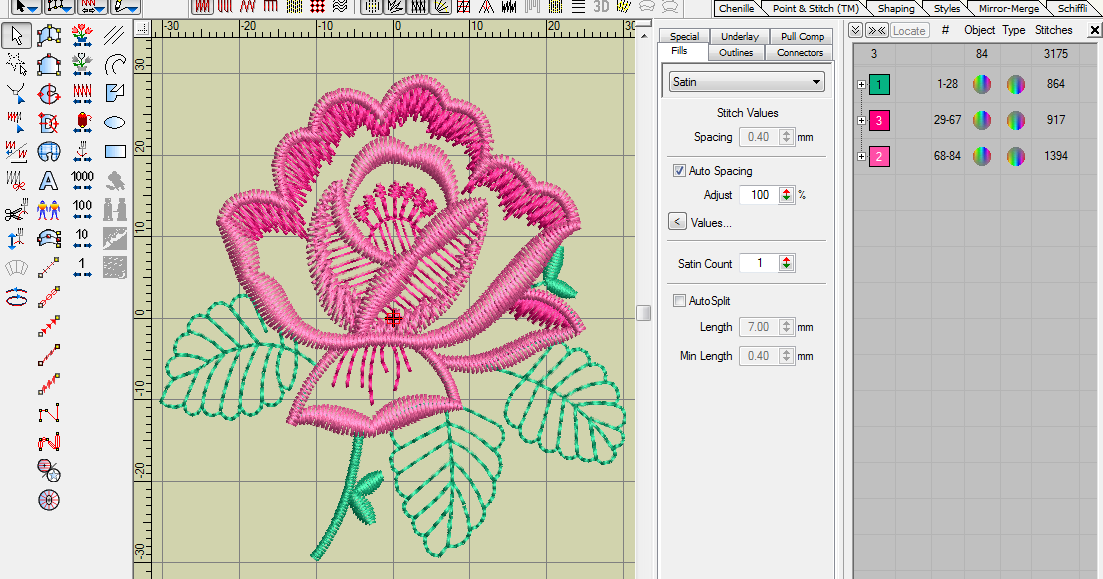Select the diagonal parallel lines tool

coord(115,35)
